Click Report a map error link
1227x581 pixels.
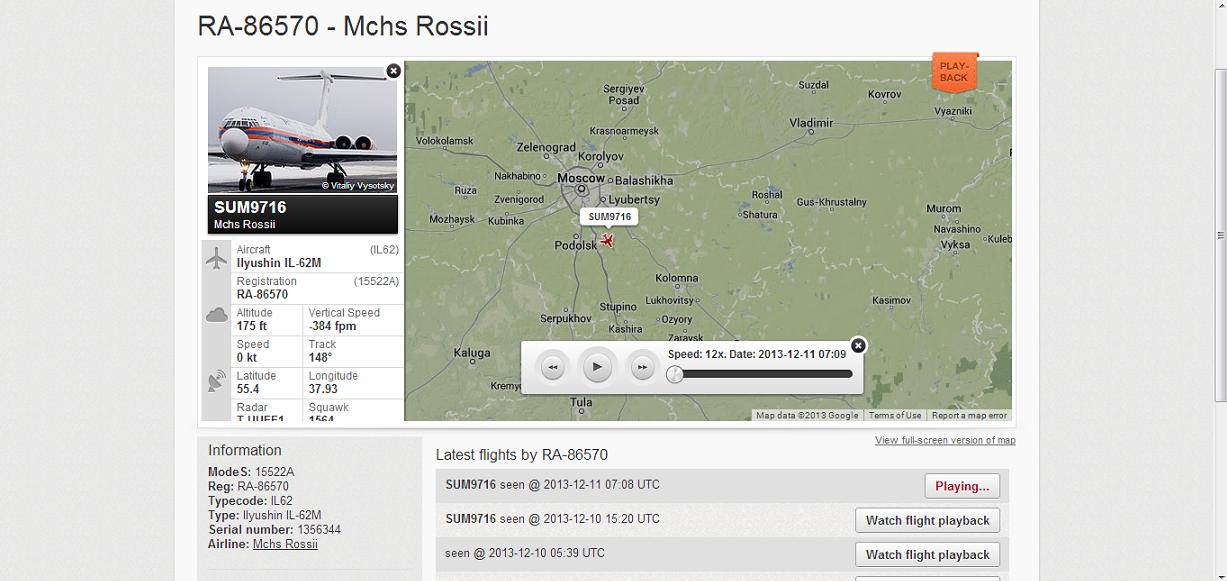pos(969,415)
